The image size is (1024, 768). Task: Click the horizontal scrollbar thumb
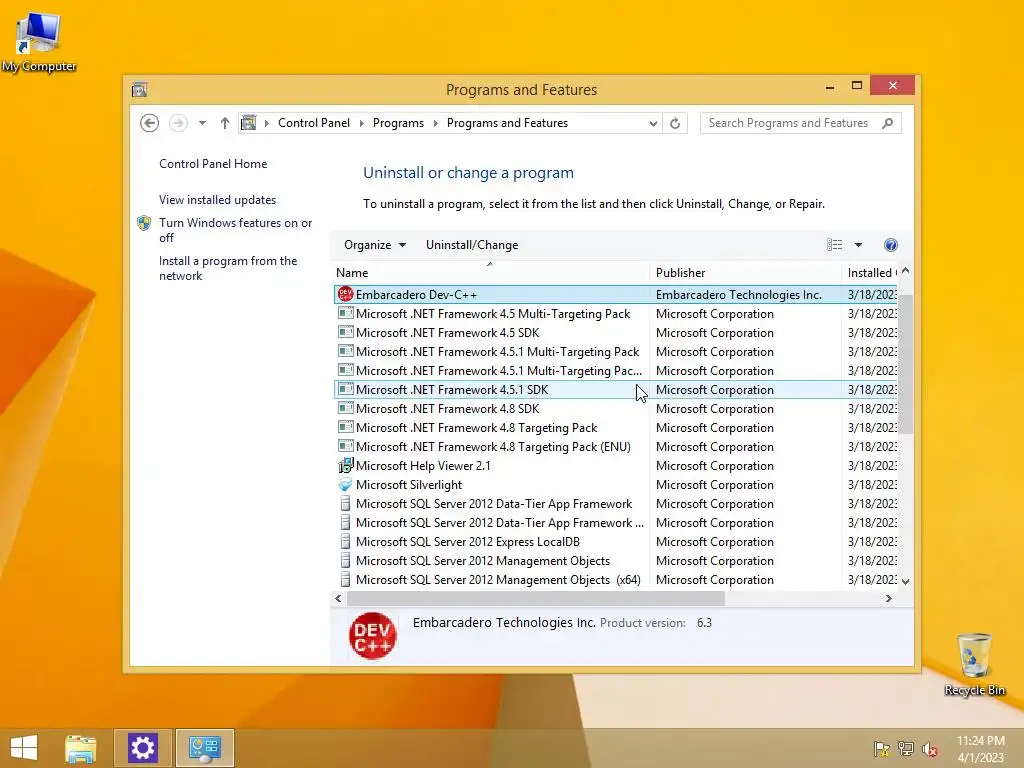536,598
